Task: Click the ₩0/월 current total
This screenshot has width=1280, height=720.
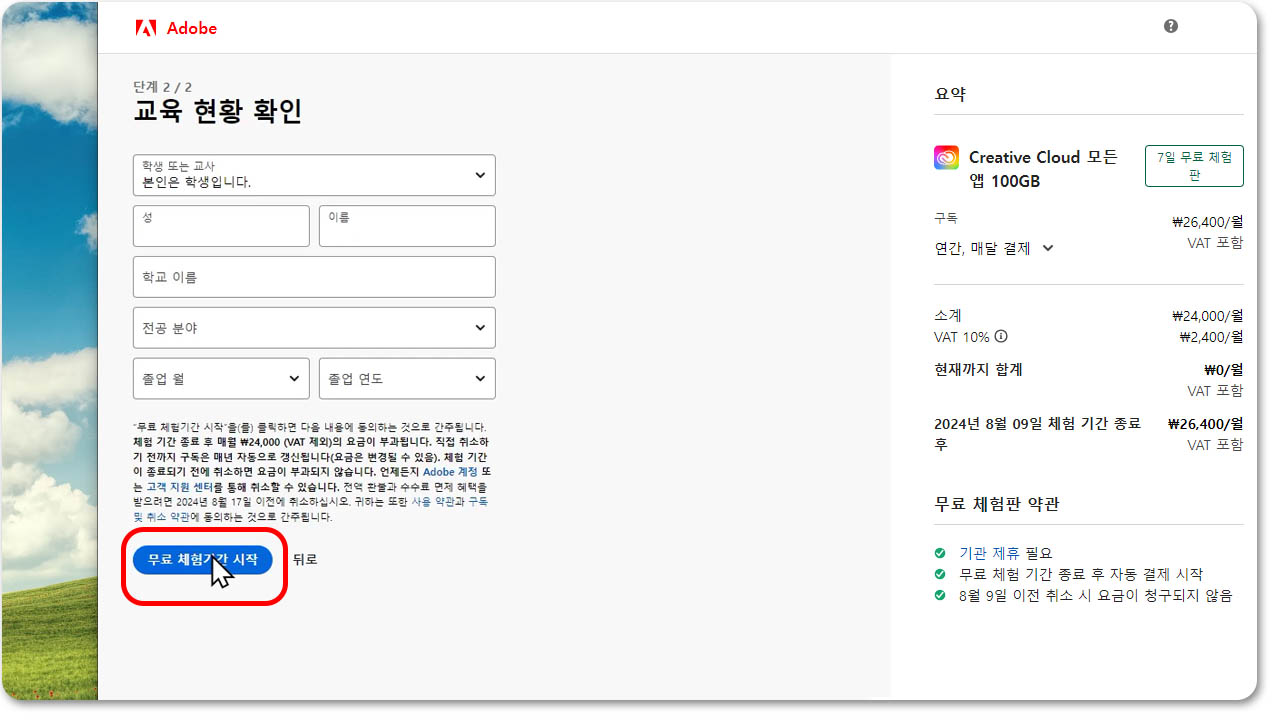Action: pyautogui.click(x=1224, y=370)
